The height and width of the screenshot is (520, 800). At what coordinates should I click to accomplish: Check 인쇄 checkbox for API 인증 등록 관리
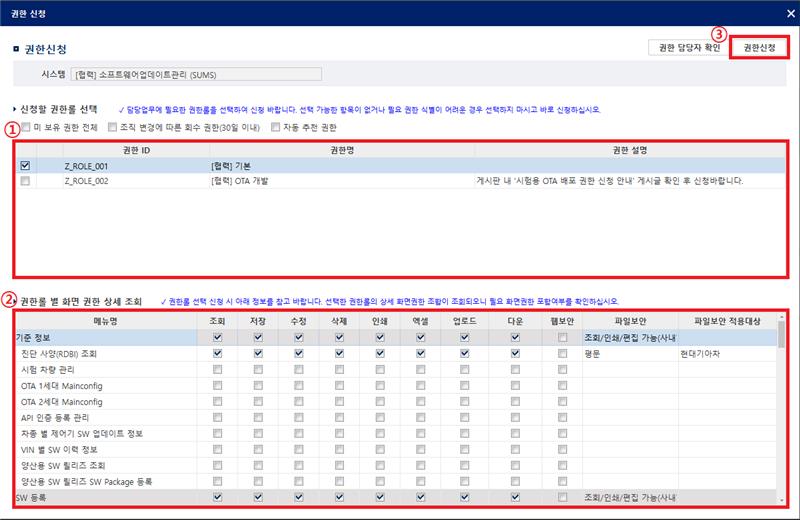pyautogui.click(x=380, y=417)
